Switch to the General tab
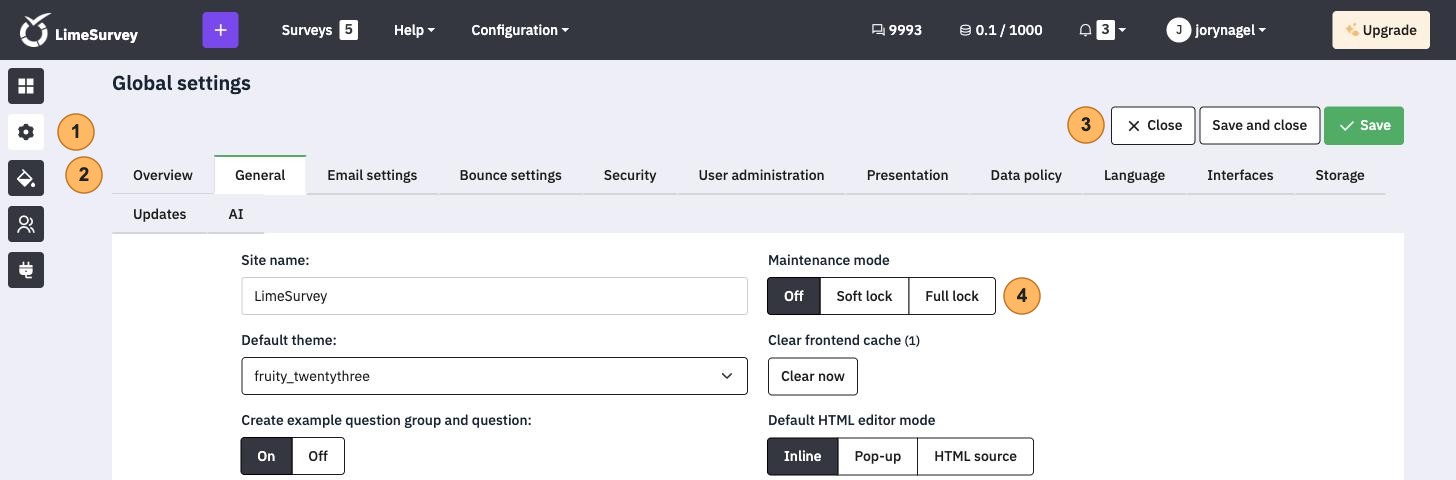Viewport: 1456px width, 480px height. pos(260,175)
